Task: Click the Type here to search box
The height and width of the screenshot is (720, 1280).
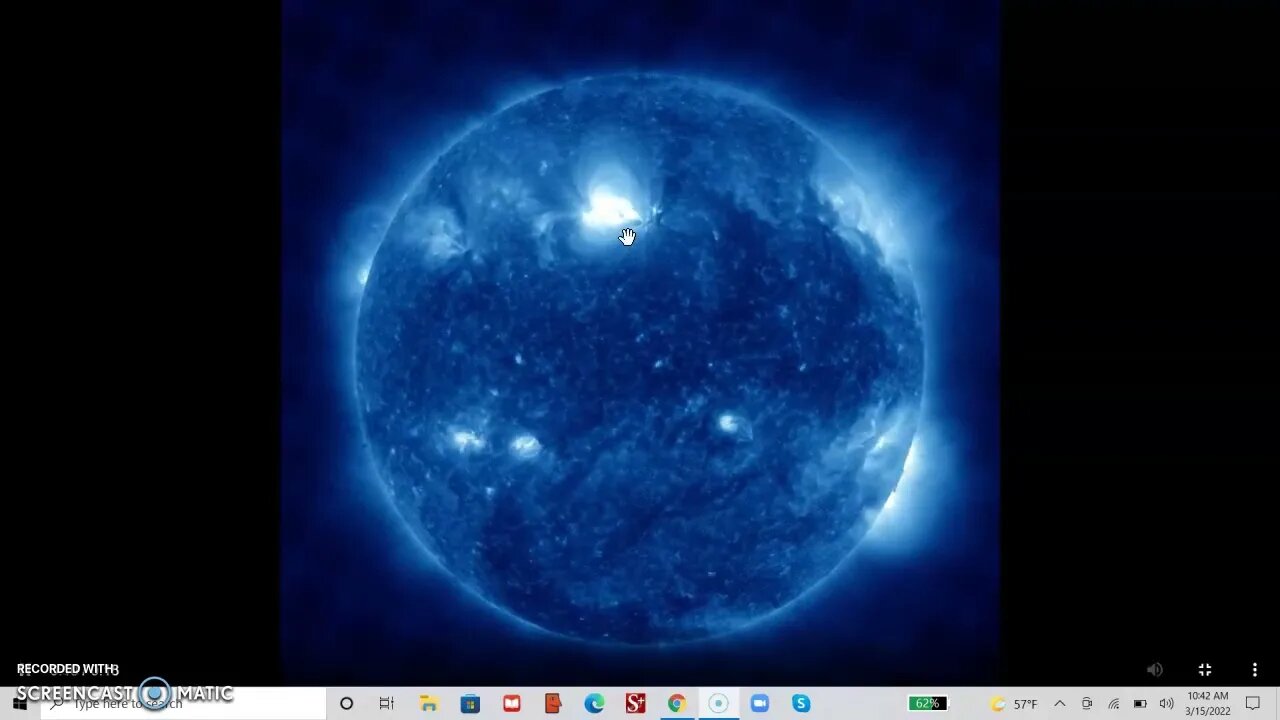Action: click(x=183, y=704)
